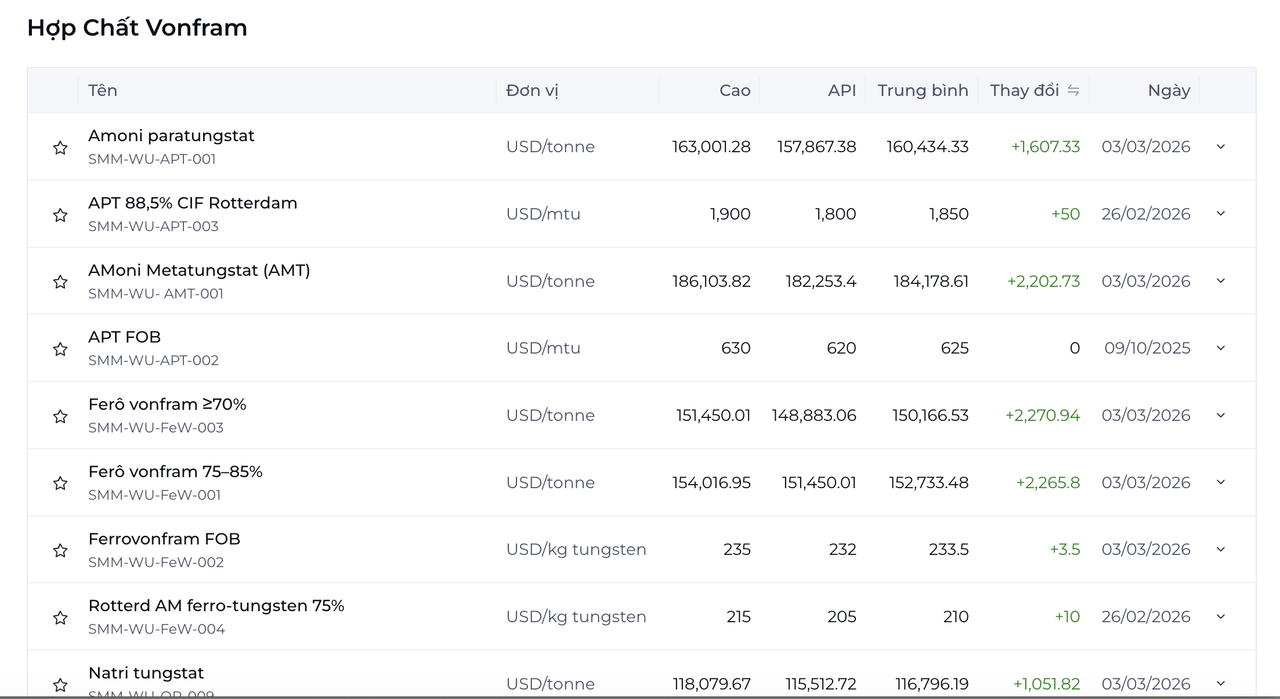Mark APT FOB as favorite
Viewport: 1280px width, 699px height.
coord(60,349)
